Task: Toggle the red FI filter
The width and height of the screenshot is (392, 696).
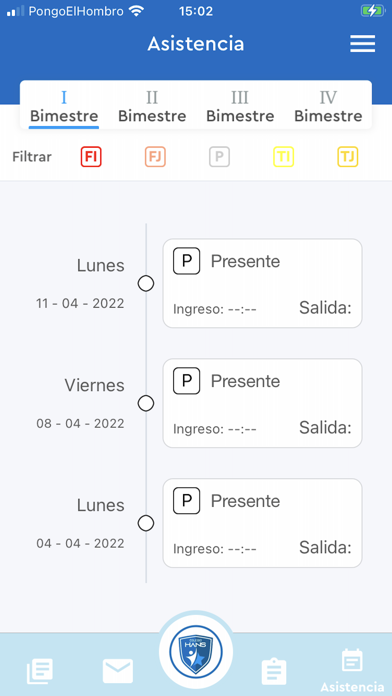Action: pos(91,157)
